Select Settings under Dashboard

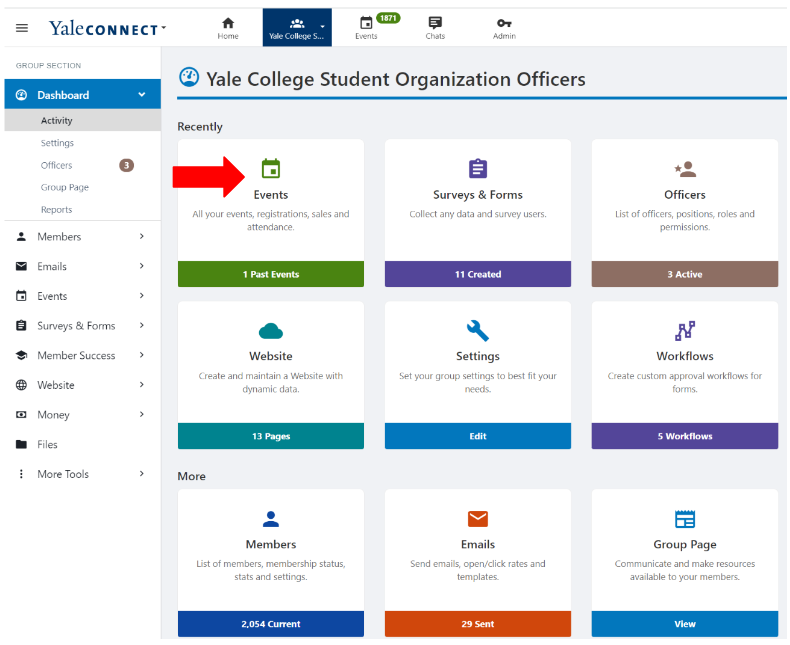57,143
